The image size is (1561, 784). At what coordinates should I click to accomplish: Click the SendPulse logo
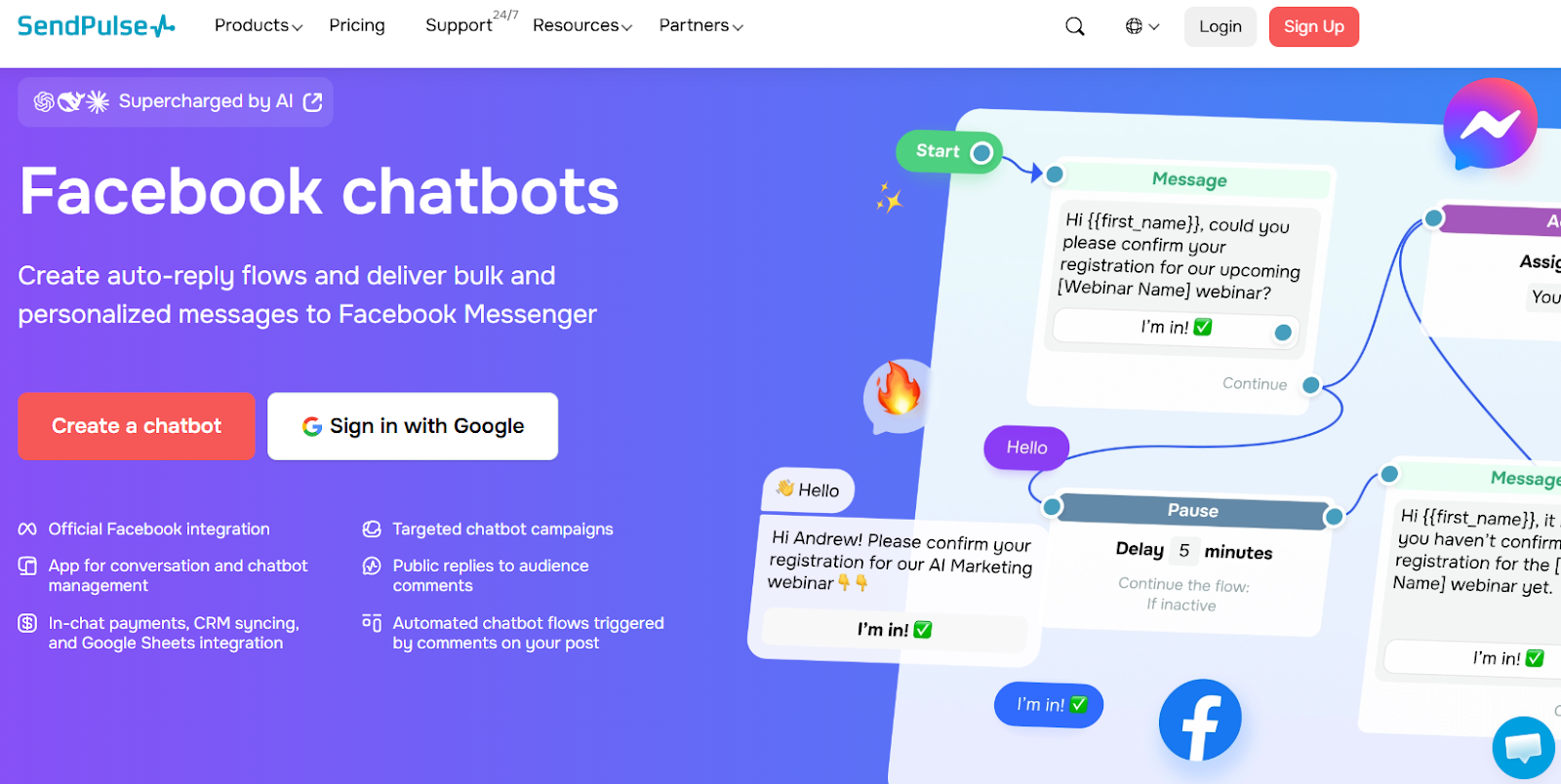point(96,25)
